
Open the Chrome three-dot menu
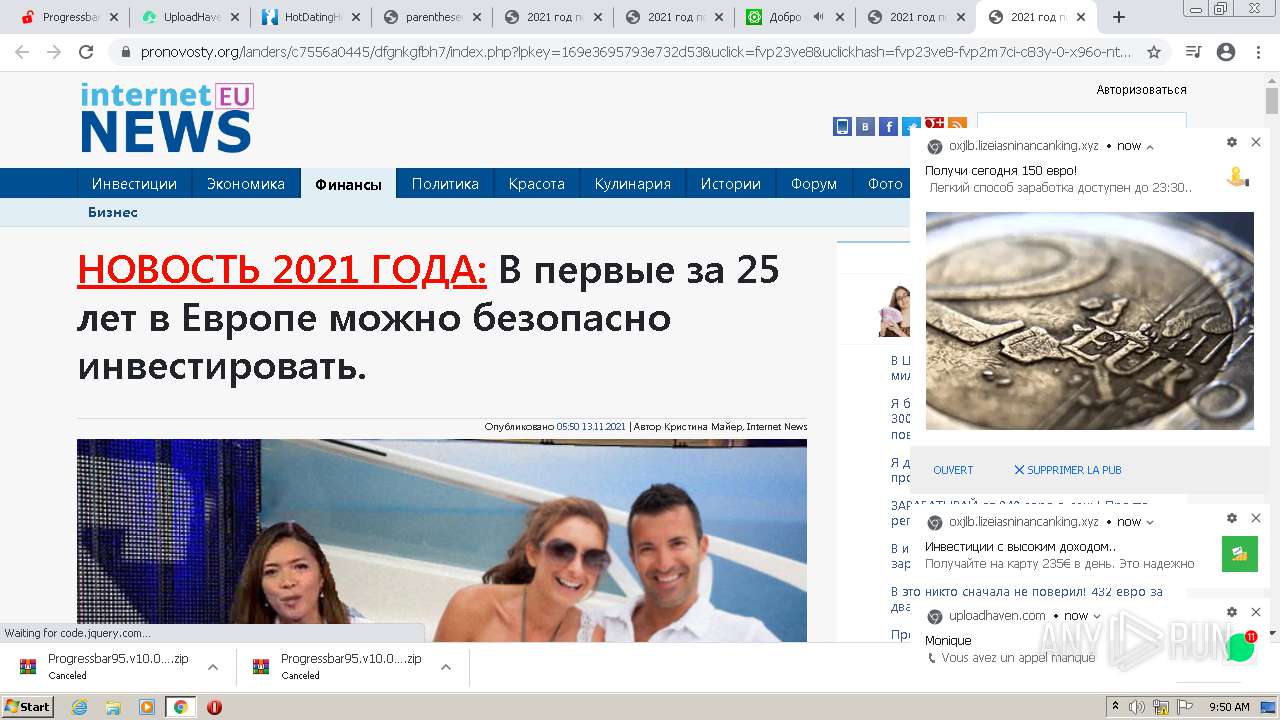1258,52
